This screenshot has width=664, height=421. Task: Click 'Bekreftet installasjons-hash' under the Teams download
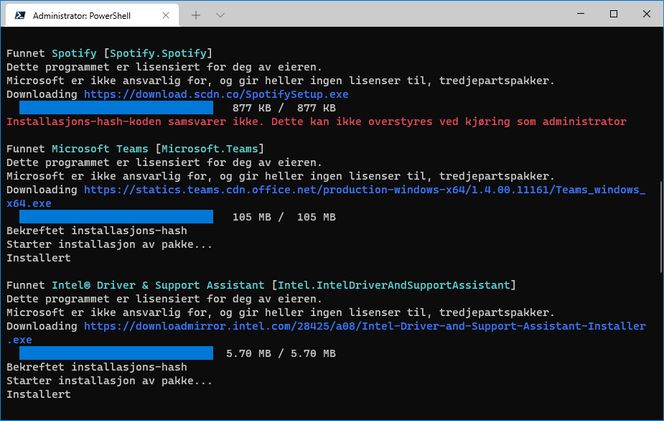click(97, 231)
